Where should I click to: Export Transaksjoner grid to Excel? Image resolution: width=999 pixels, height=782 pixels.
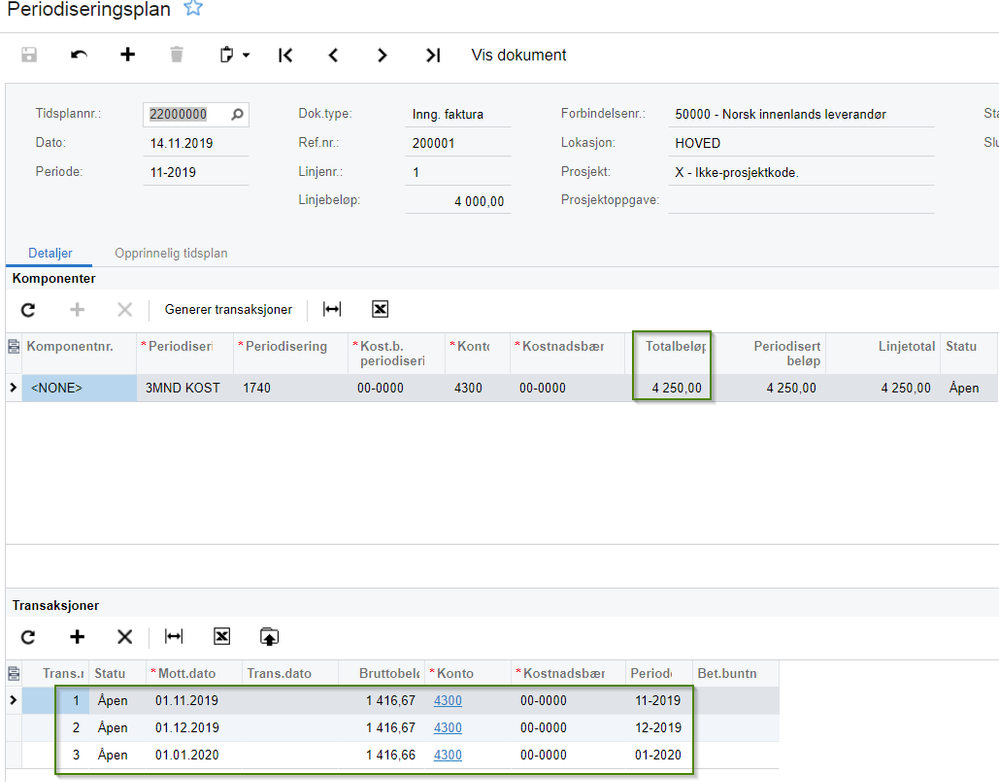tap(222, 636)
